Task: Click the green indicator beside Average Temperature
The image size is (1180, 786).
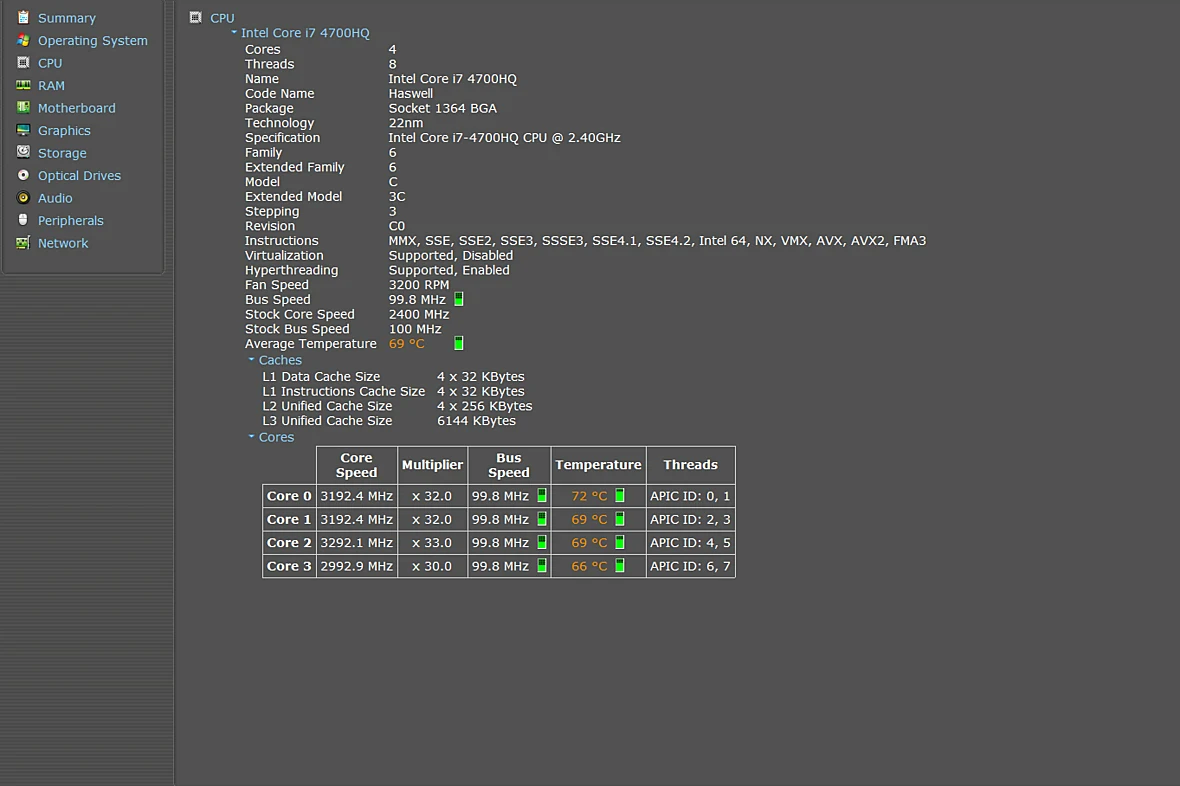Action: point(459,343)
